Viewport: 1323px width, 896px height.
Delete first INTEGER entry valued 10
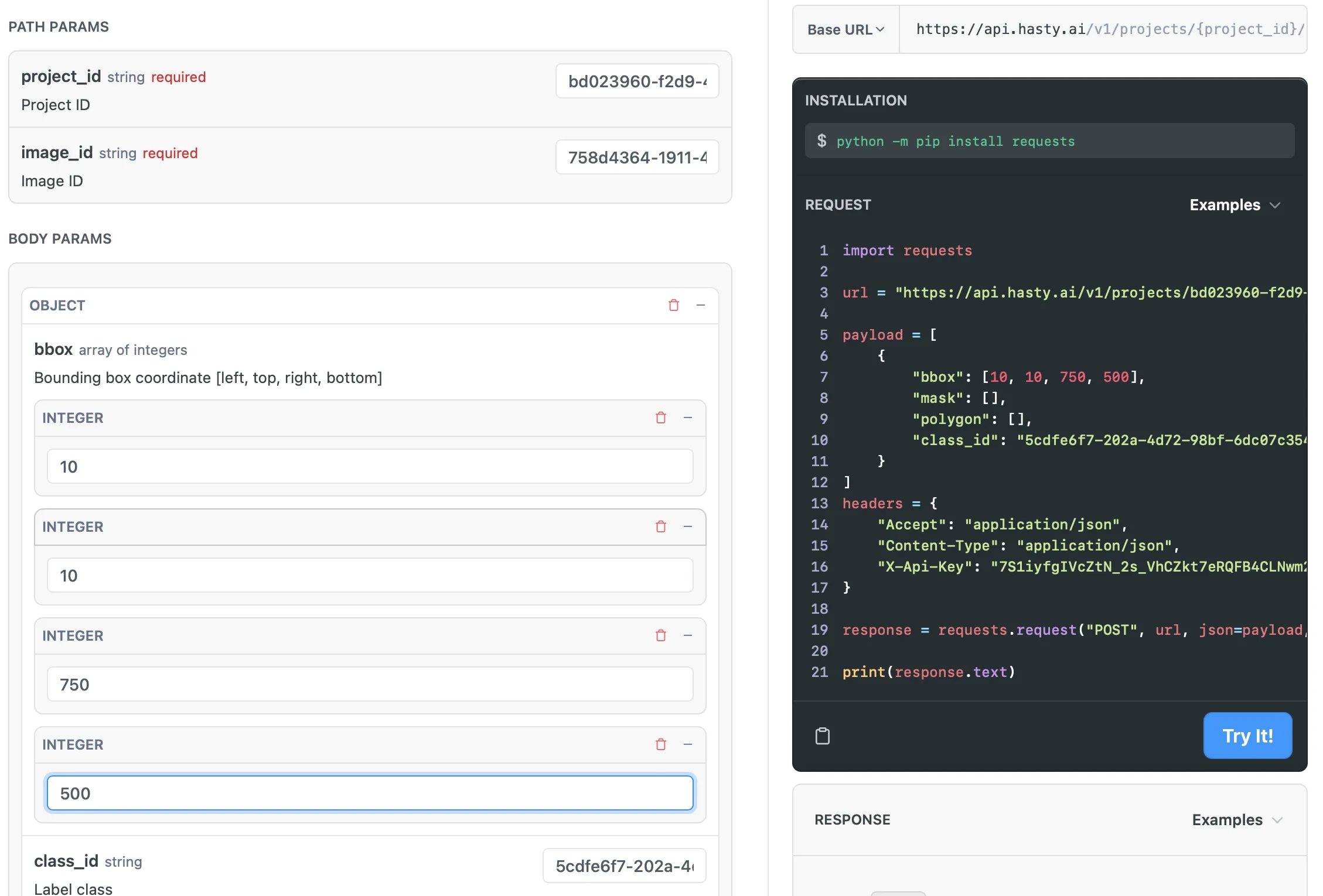coord(661,418)
